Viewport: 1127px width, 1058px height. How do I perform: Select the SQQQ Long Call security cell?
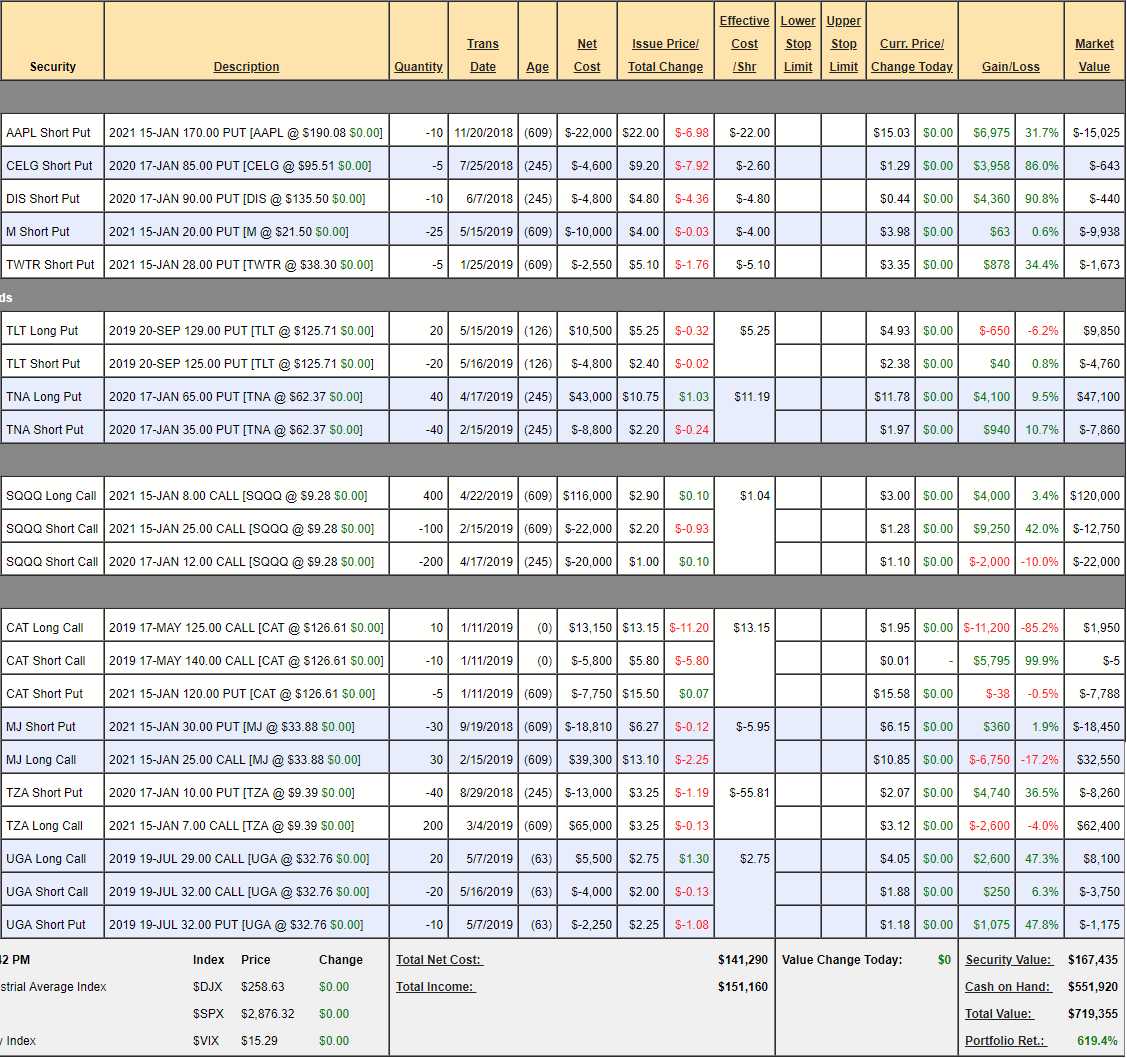(x=51, y=496)
